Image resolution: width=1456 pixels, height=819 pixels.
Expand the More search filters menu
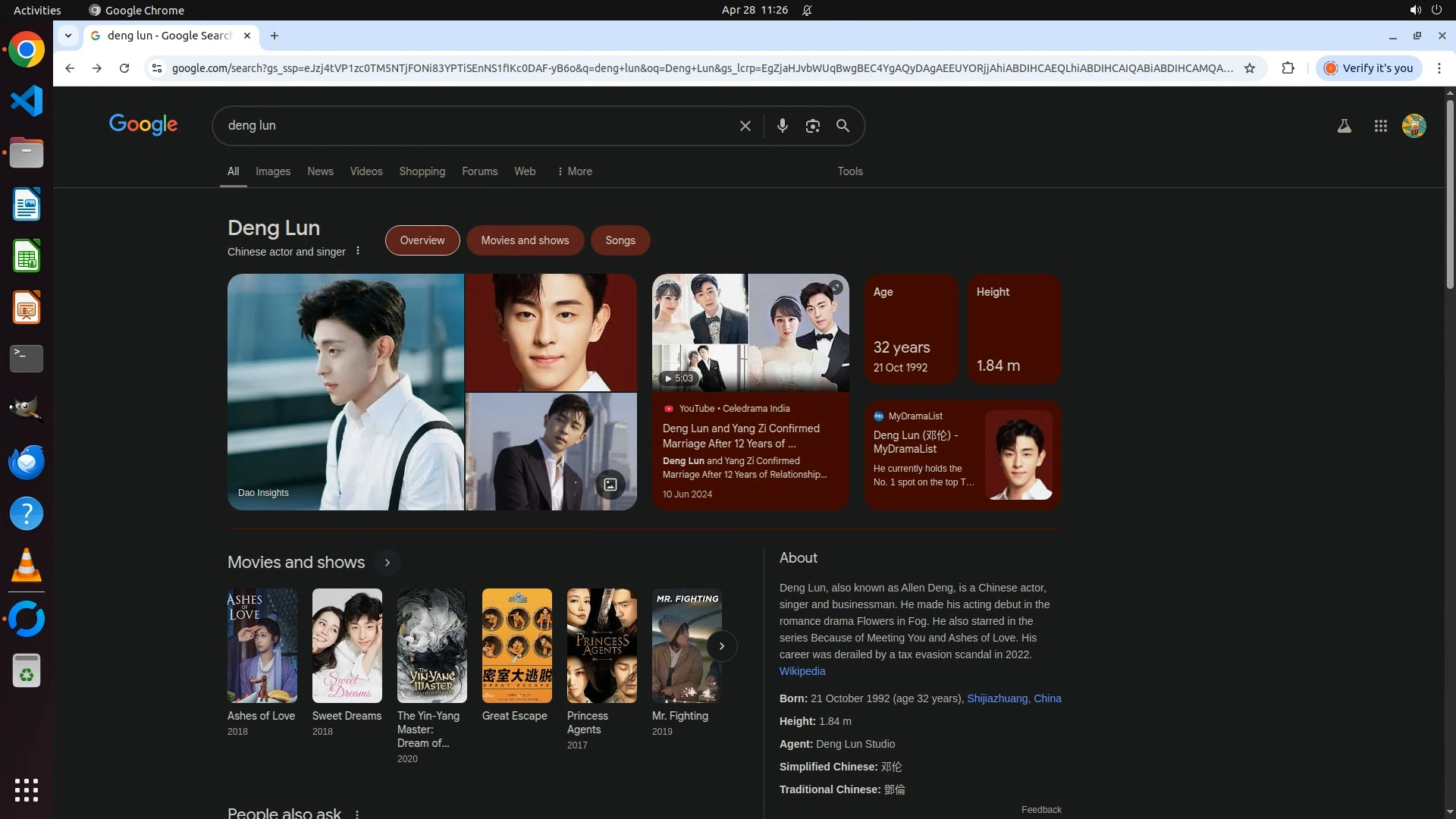pyautogui.click(x=575, y=171)
